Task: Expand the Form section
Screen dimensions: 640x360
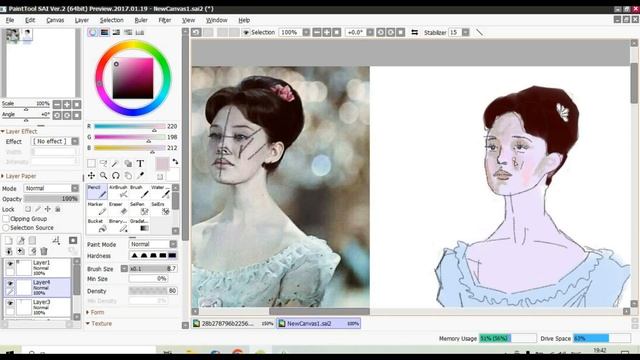Action: [x=96, y=312]
